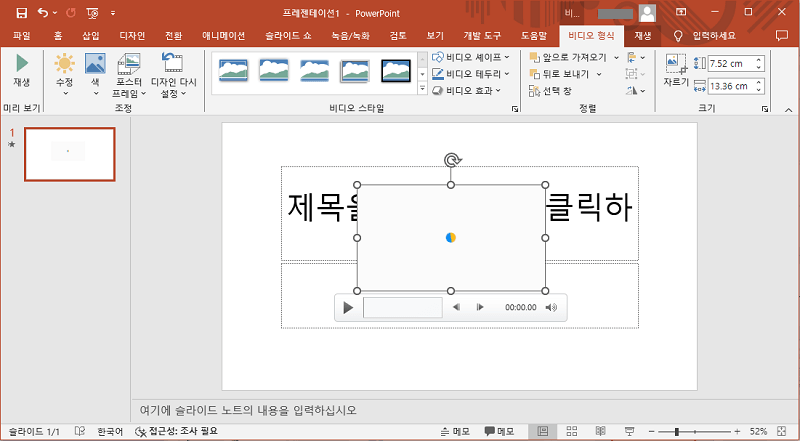Open Video Shape (비디오 셰이프) dropdown

click(x=470, y=57)
